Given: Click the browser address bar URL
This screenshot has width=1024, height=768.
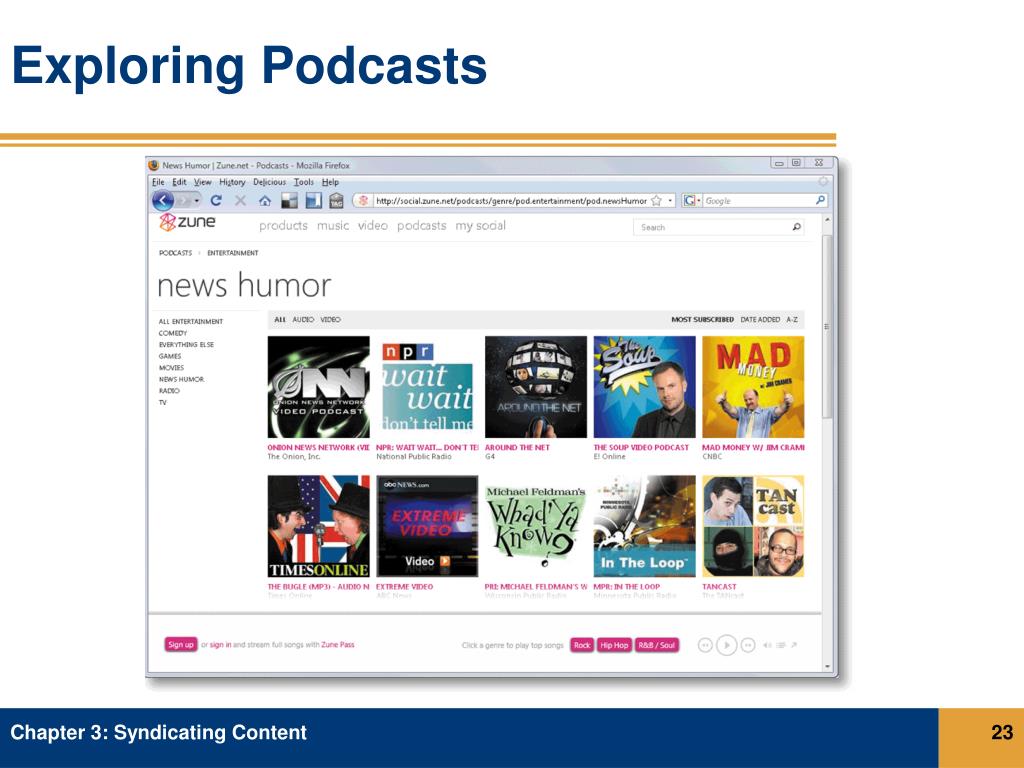Looking at the screenshot, I should pos(511,200).
